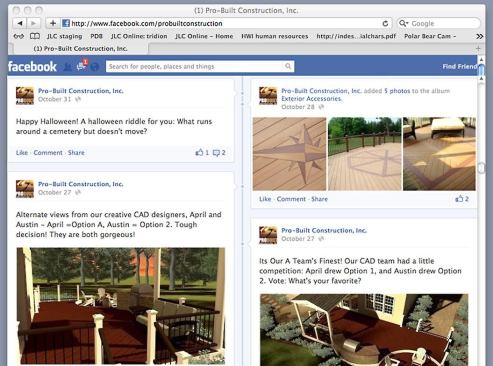
Task: Click the 5 photos link
Action: (397, 91)
